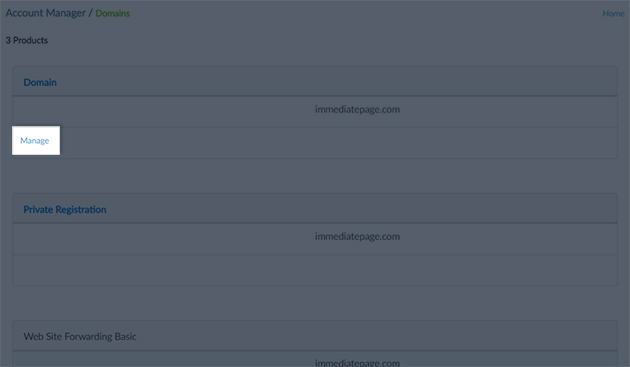The width and height of the screenshot is (630, 367).
Task: Open the Domain section heading
Action: [x=40, y=82]
